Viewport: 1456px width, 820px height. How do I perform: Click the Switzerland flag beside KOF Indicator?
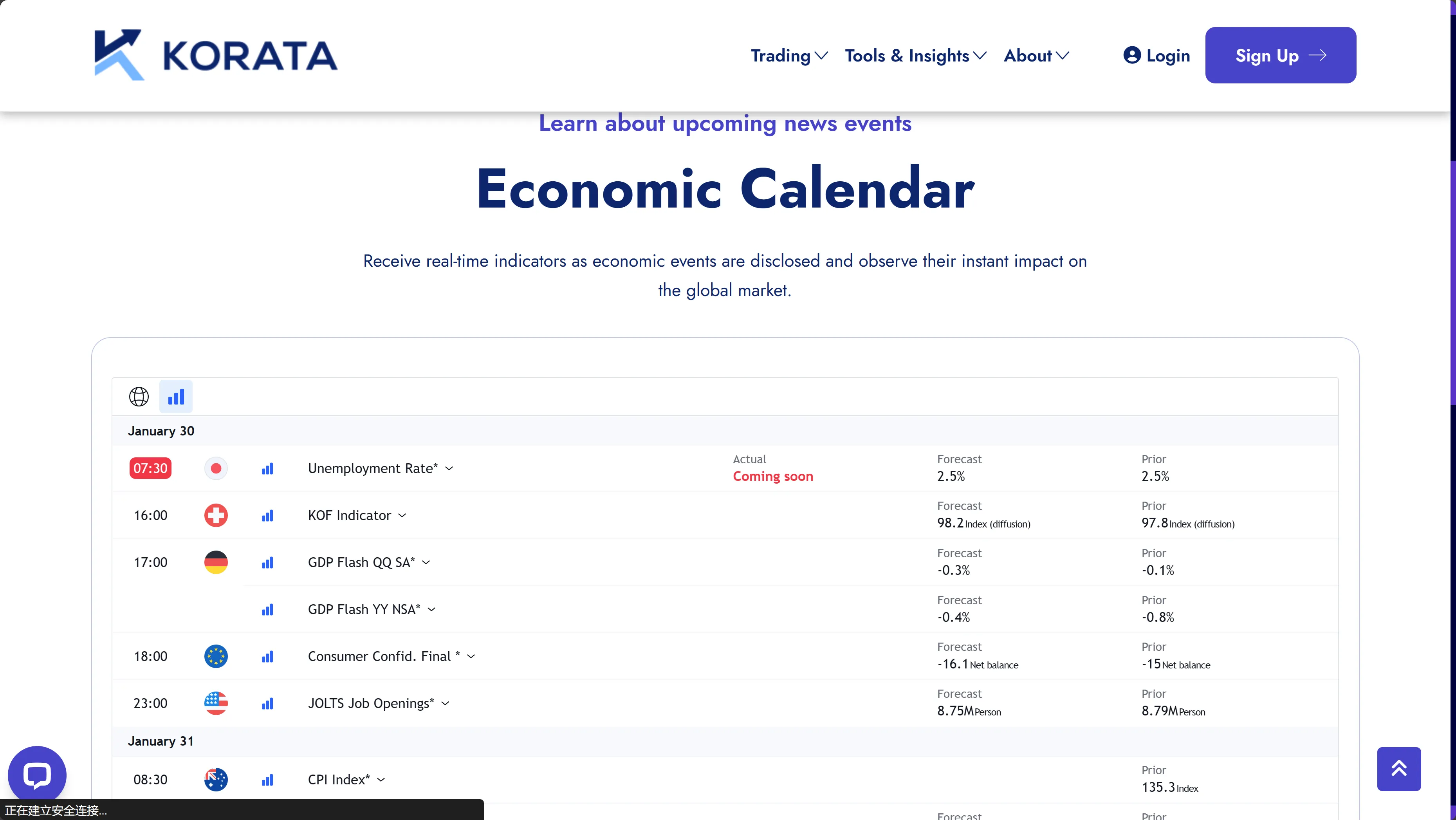pos(216,515)
